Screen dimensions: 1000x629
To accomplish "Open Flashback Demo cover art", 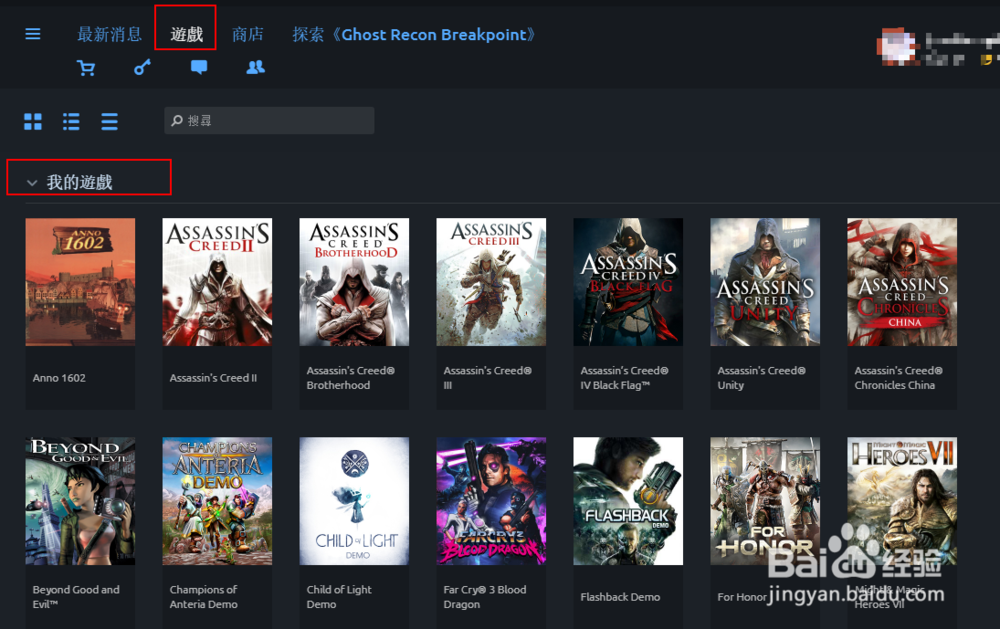I will 628,501.
